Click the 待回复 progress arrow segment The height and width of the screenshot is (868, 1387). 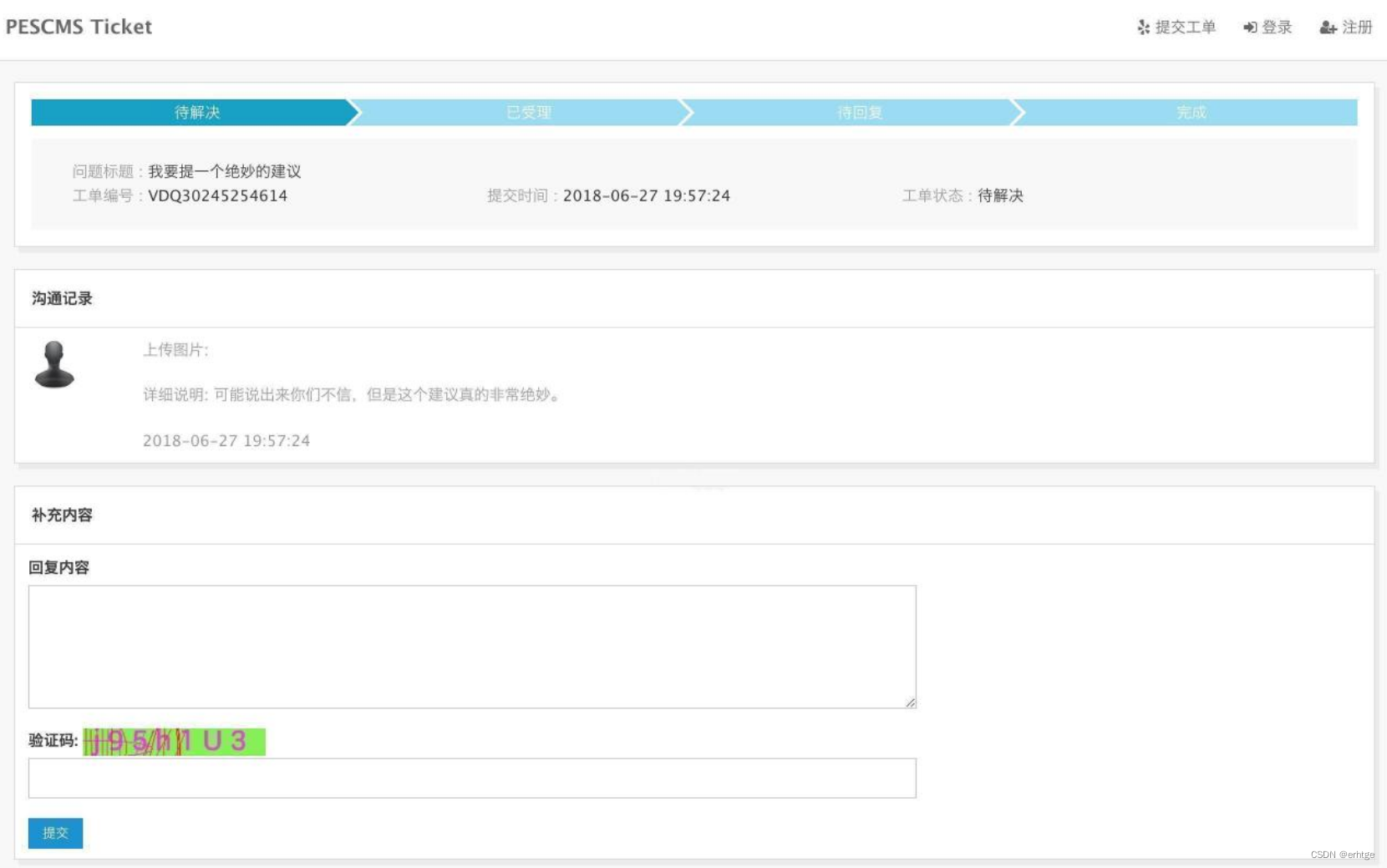859,112
